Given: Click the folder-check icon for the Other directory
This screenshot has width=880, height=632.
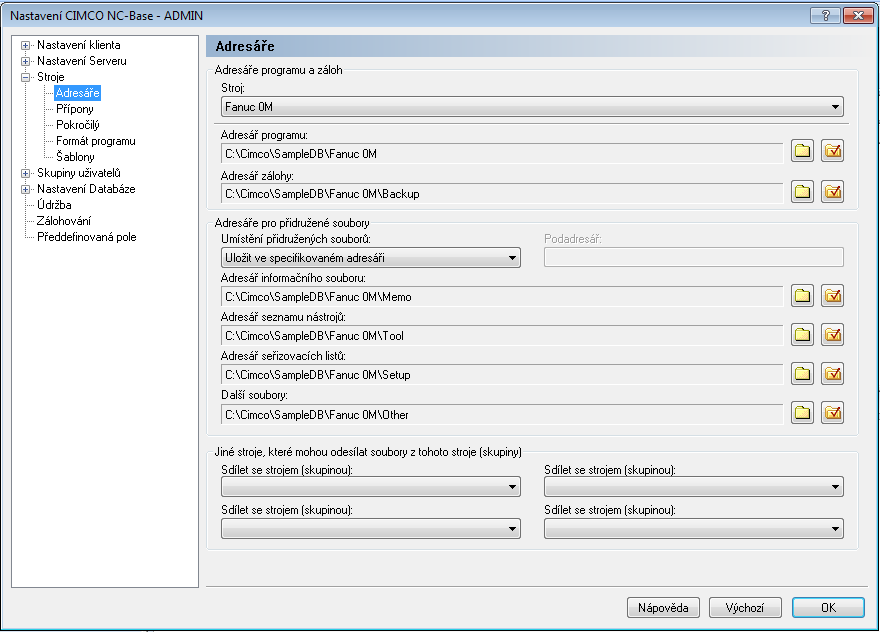Looking at the screenshot, I should pyautogui.click(x=833, y=413).
